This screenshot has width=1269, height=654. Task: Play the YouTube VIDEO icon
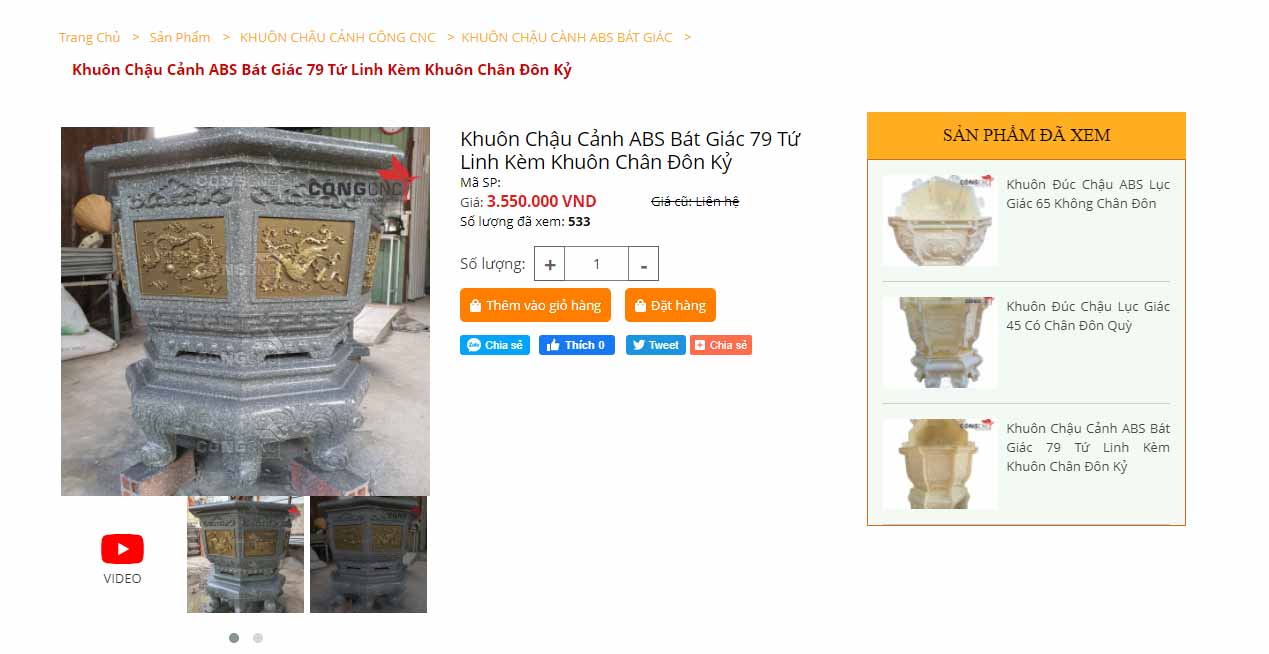click(x=122, y=549)
